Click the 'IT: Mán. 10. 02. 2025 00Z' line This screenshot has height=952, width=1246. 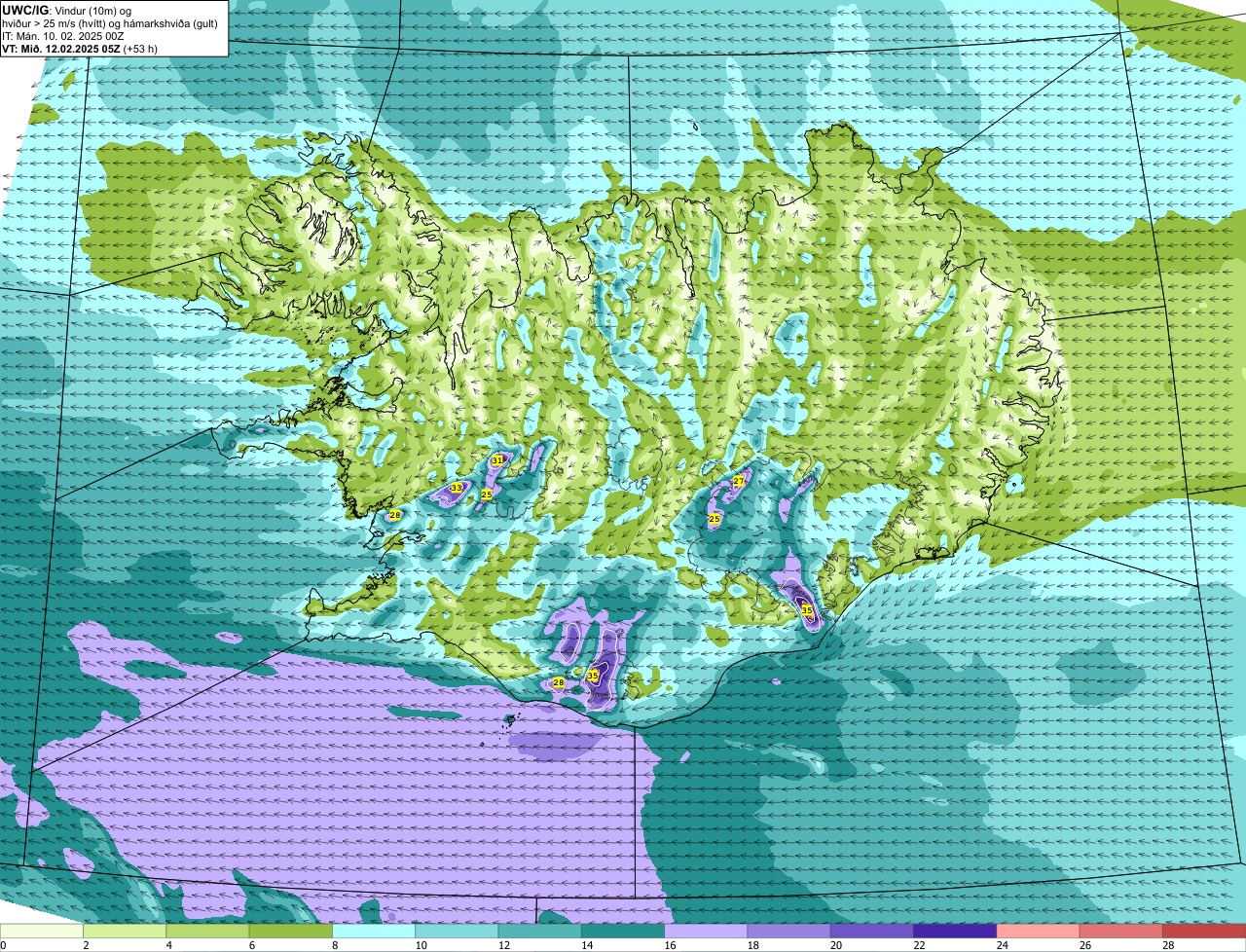63,35
